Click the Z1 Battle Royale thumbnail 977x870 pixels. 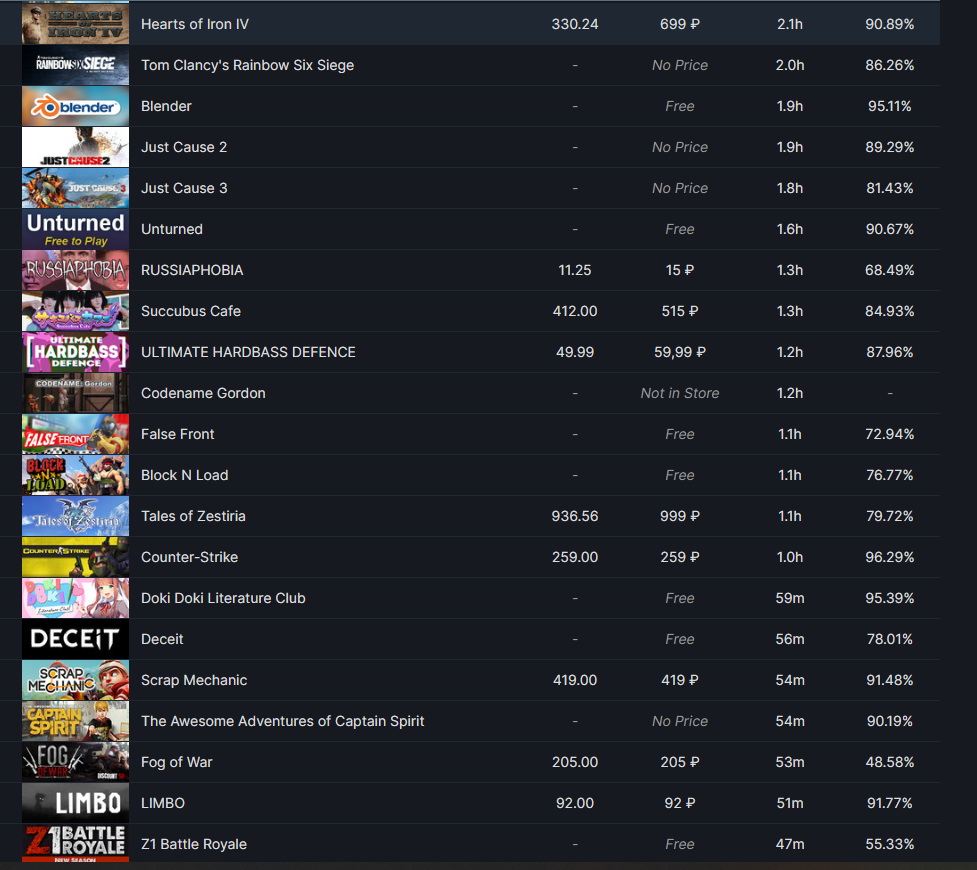pos(75,844)
